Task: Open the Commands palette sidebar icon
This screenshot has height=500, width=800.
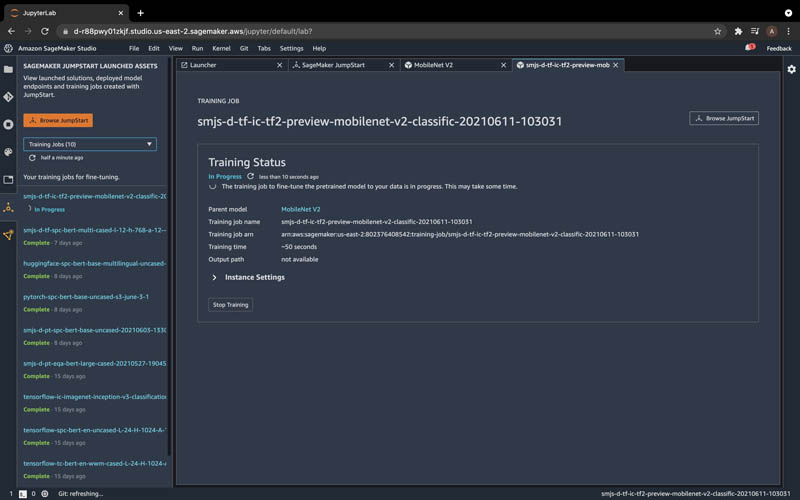Action: coord(8,152)
